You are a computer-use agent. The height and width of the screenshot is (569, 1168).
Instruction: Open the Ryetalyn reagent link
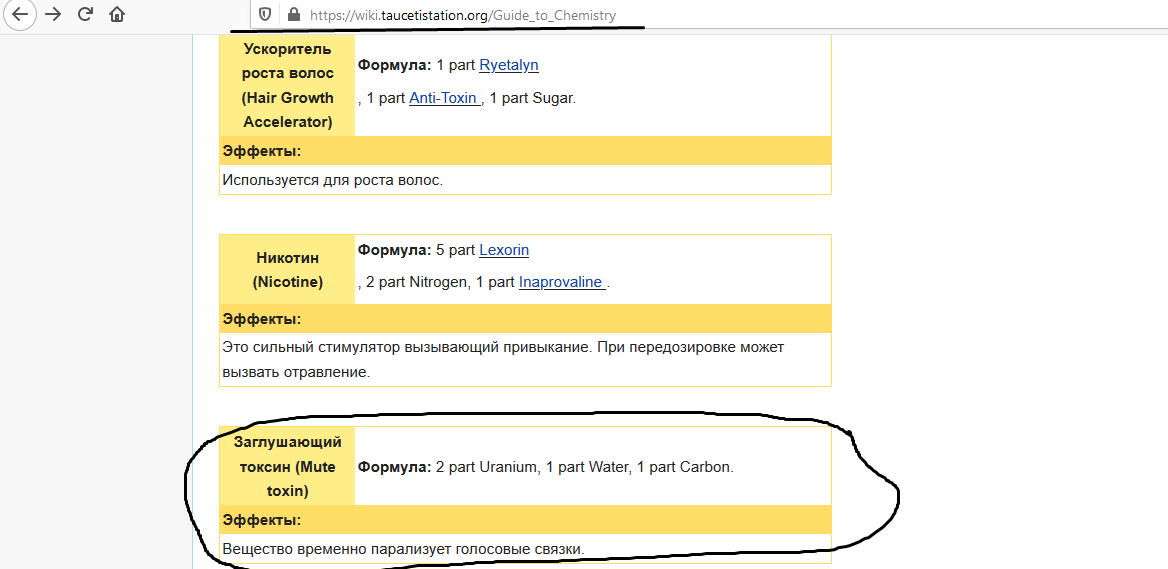509,66
